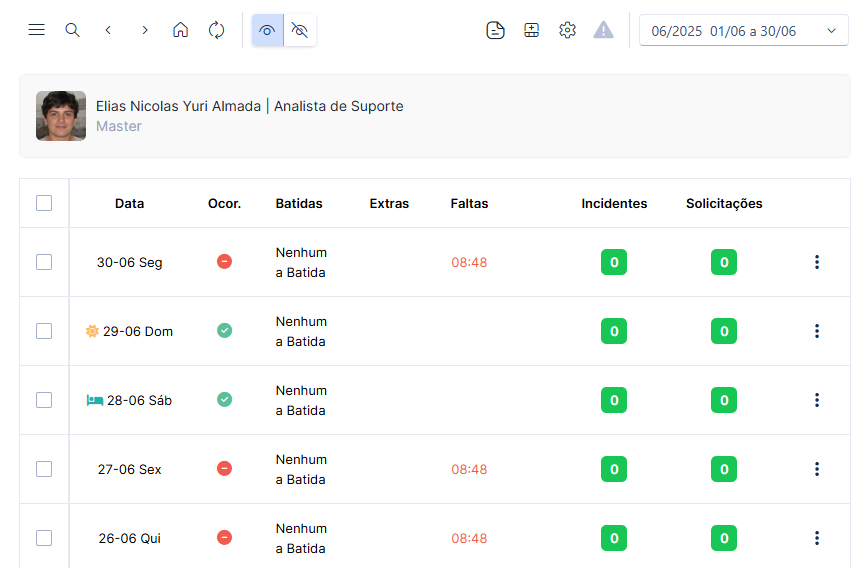858x568 pixels.
Task: Click Incidentes badge for 28-06 Sáb
Action: (x=614, y=400)
